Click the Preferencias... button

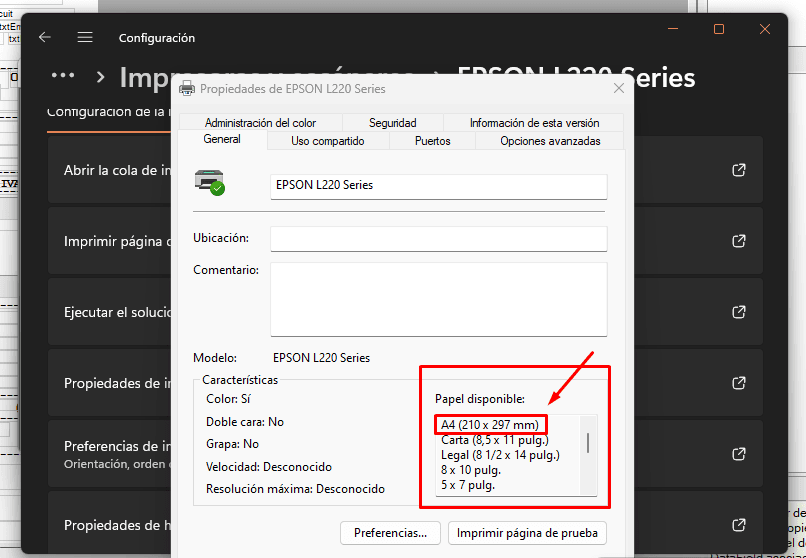pos(390,533)
